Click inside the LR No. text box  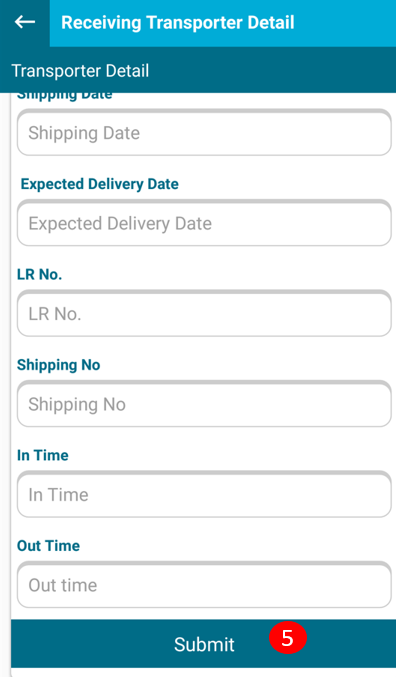pyautogui.click(x=204, y=313)
